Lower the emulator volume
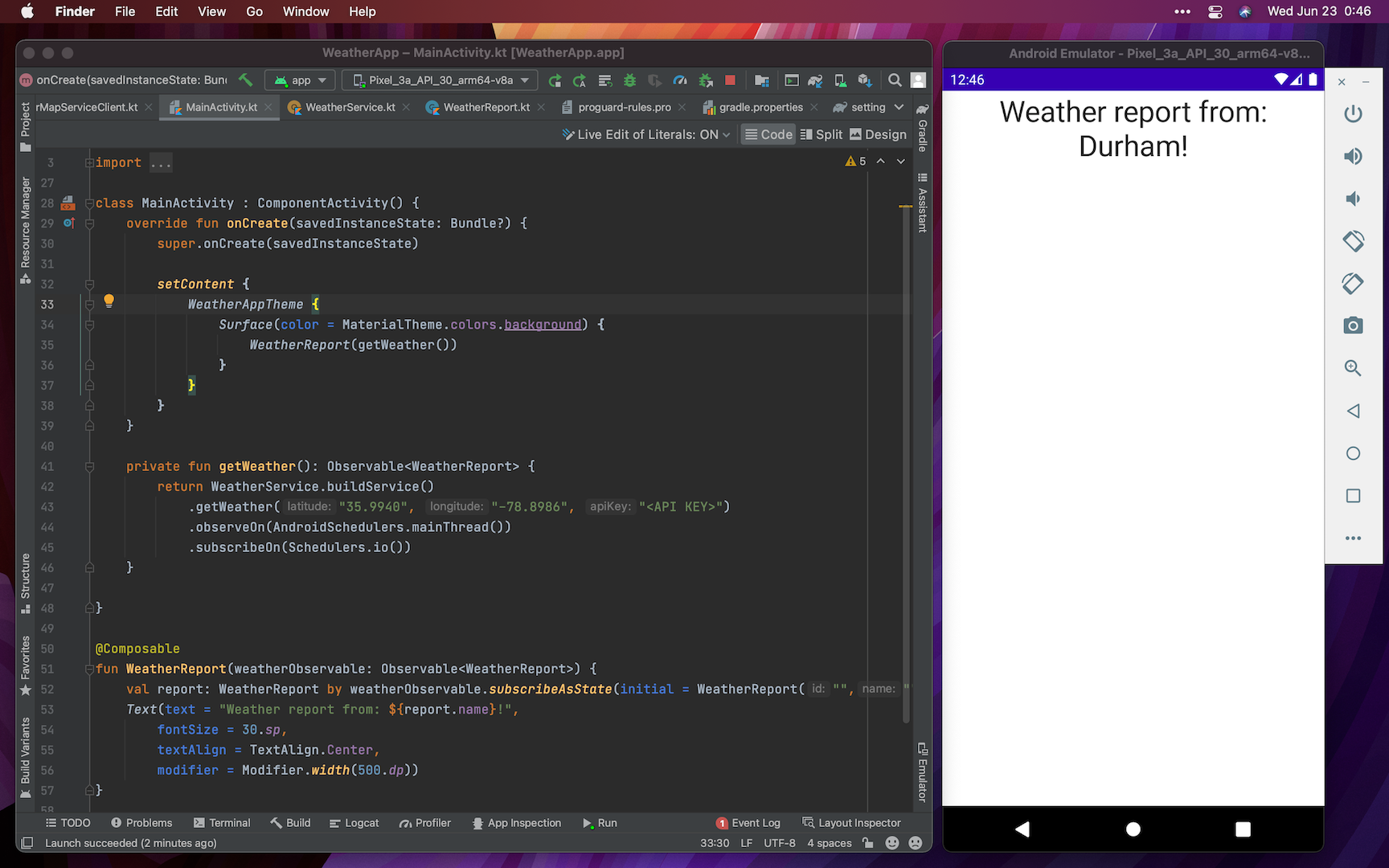 pyautogui.click(x=1353, y=199)
